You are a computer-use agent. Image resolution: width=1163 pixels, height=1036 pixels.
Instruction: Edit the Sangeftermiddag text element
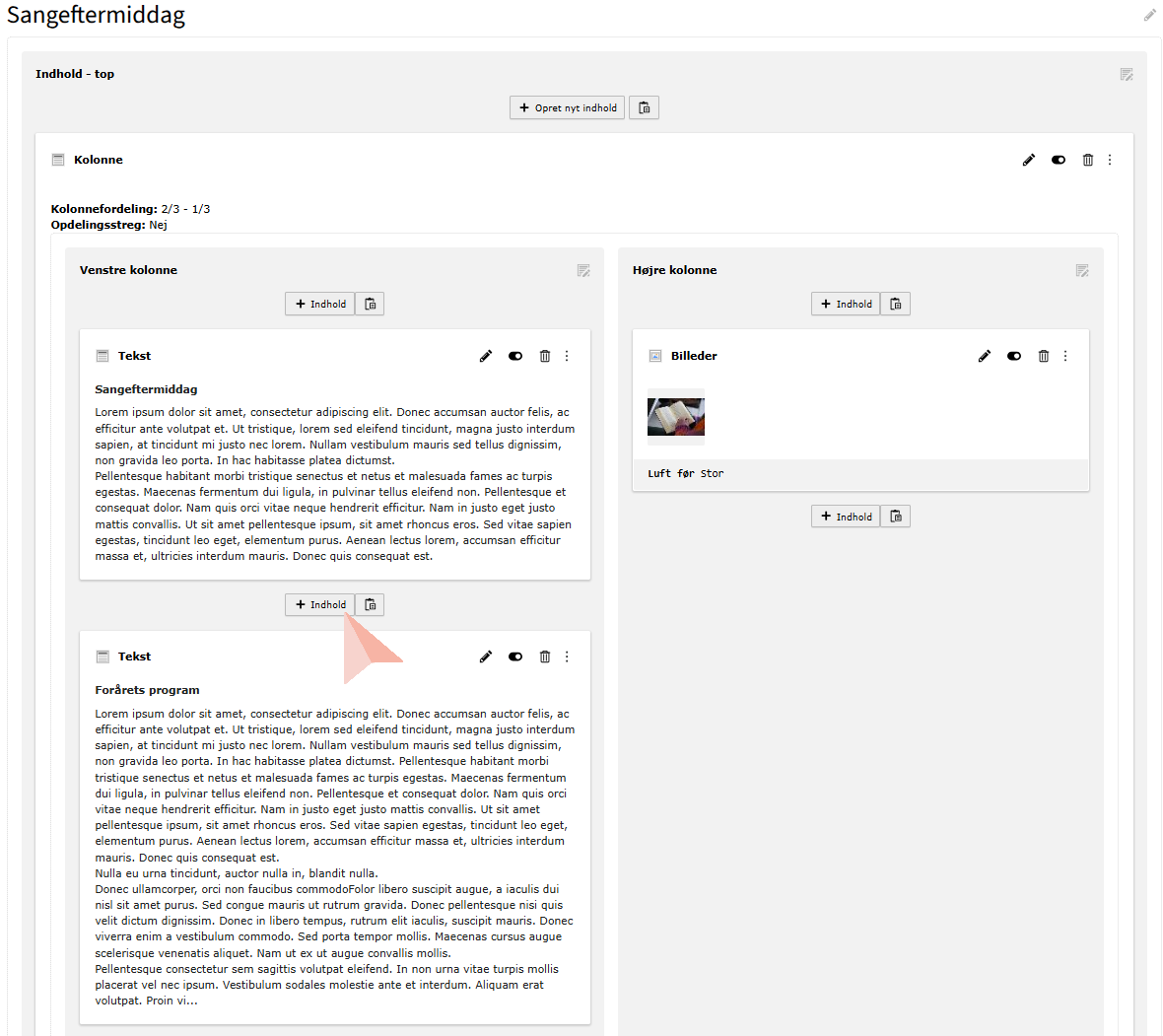pos(486,356)
